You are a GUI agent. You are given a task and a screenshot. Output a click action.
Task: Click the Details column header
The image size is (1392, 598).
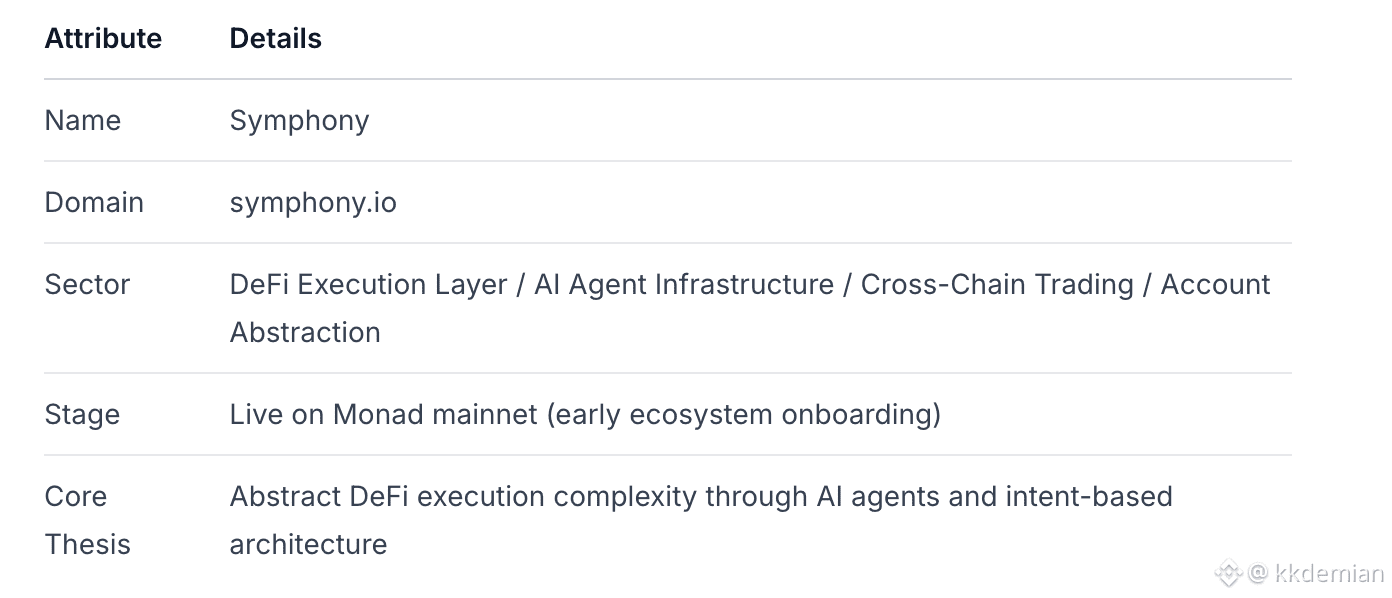click(275, 38)
